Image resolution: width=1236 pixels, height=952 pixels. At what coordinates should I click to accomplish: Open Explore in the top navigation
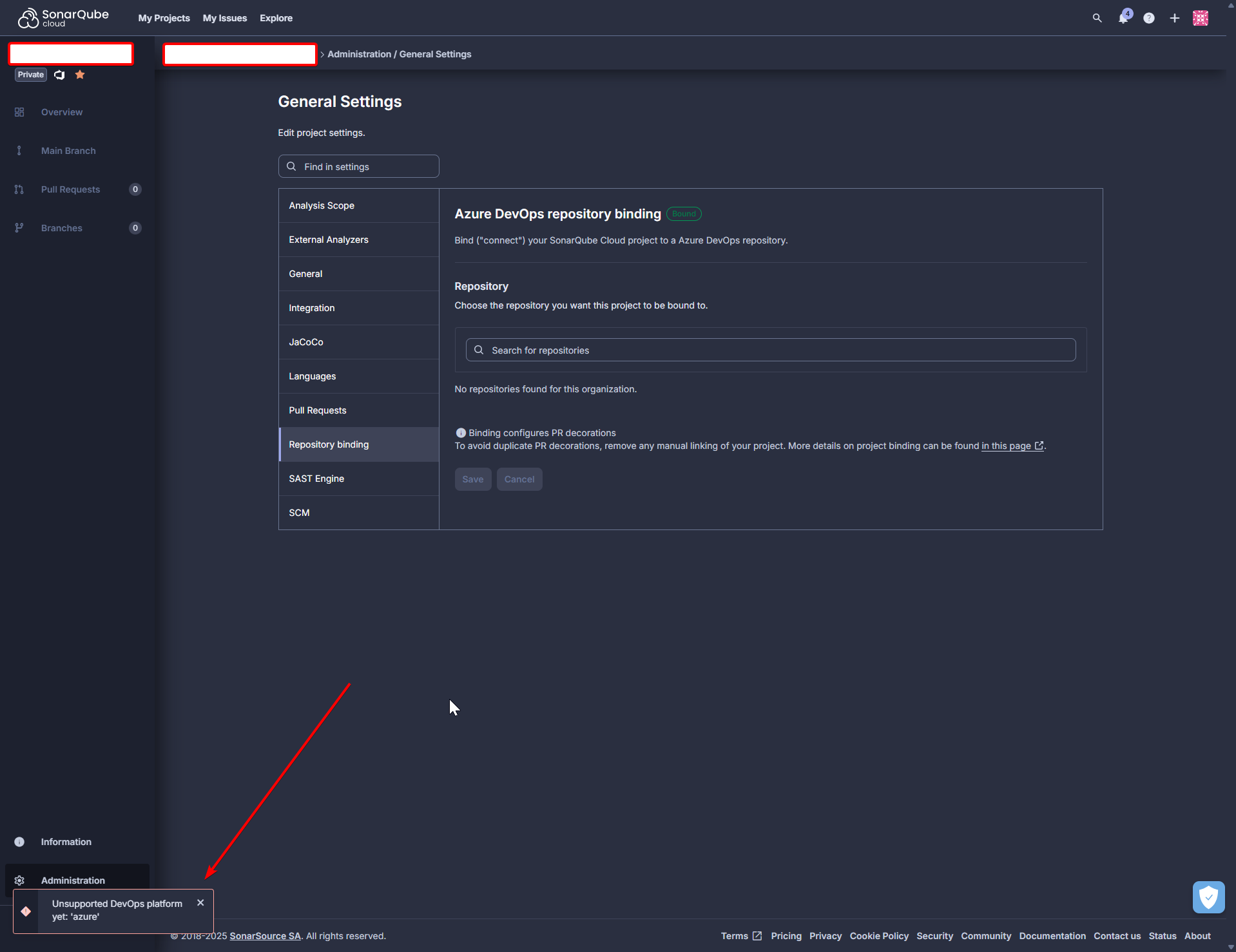coord(276,18)
